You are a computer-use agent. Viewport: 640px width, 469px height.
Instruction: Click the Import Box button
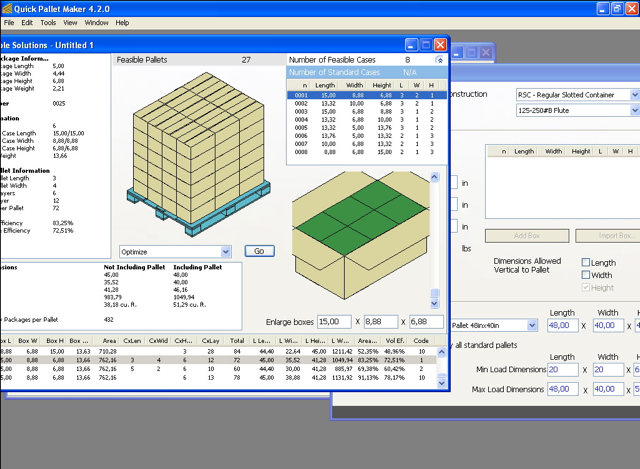pos(608,236)
